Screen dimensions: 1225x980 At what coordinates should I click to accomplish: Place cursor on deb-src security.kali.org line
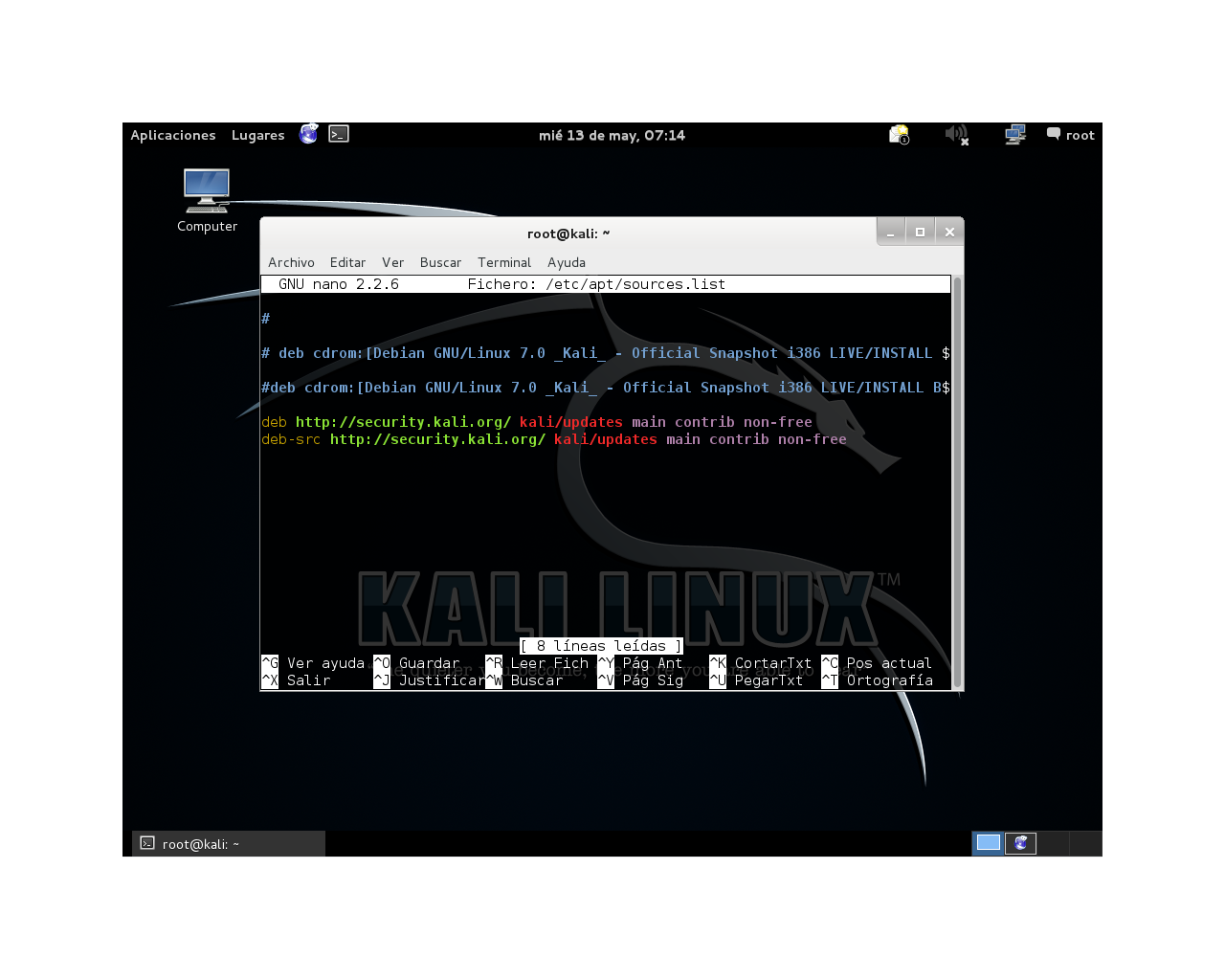click(x=554, y=439)
